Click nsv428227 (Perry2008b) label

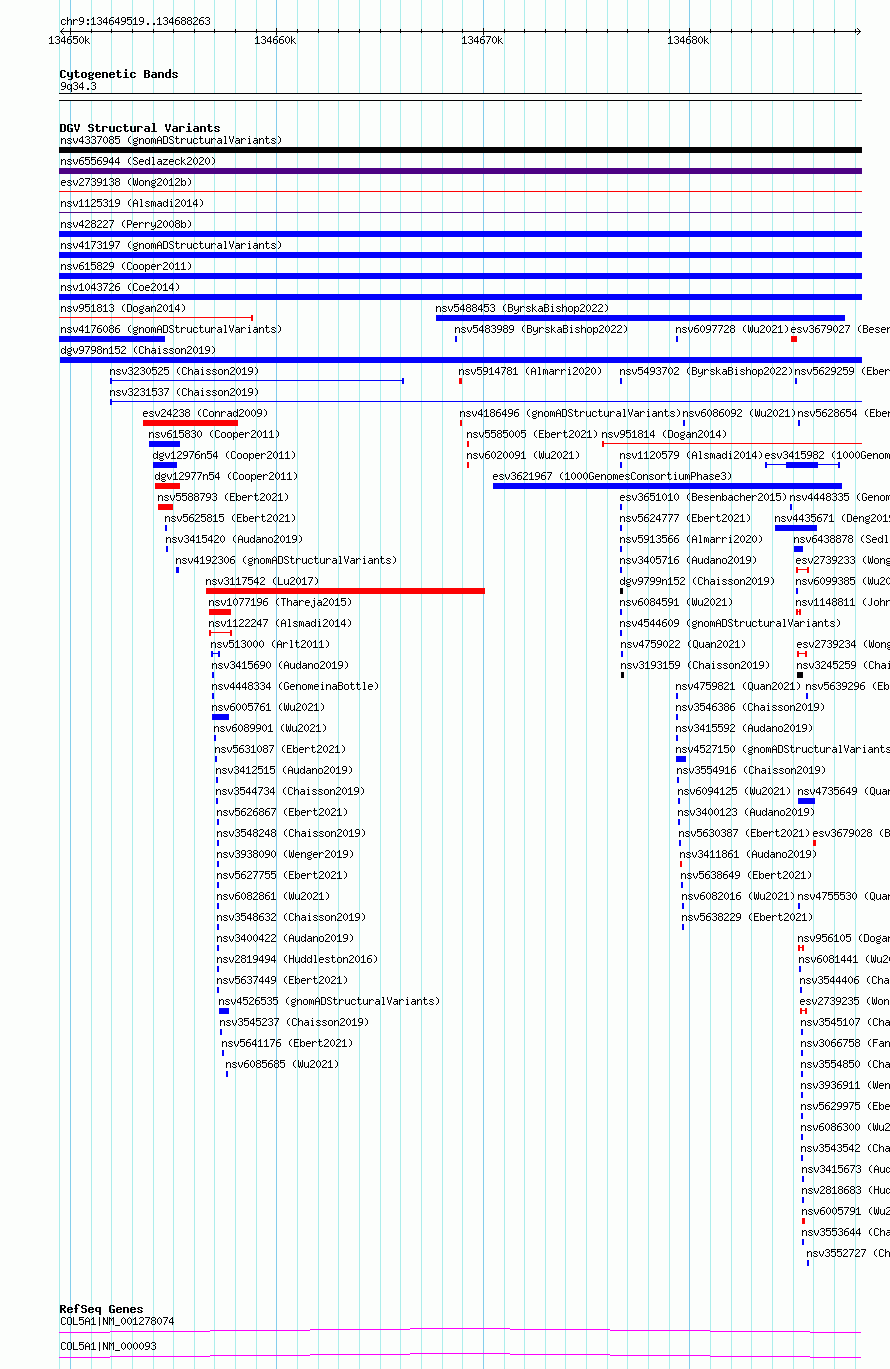click(x=125, y=224)
